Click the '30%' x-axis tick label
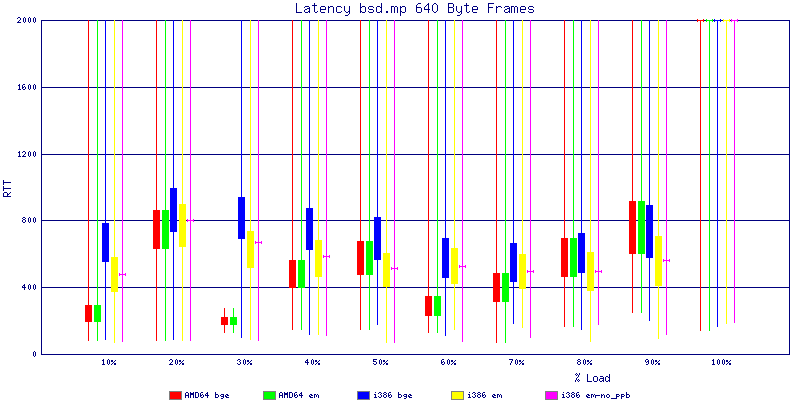 [244, 362]
